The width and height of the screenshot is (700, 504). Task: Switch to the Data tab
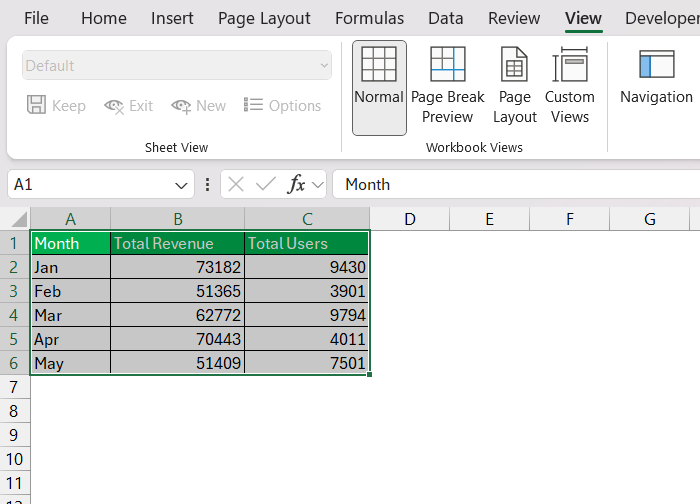[446, 18]
